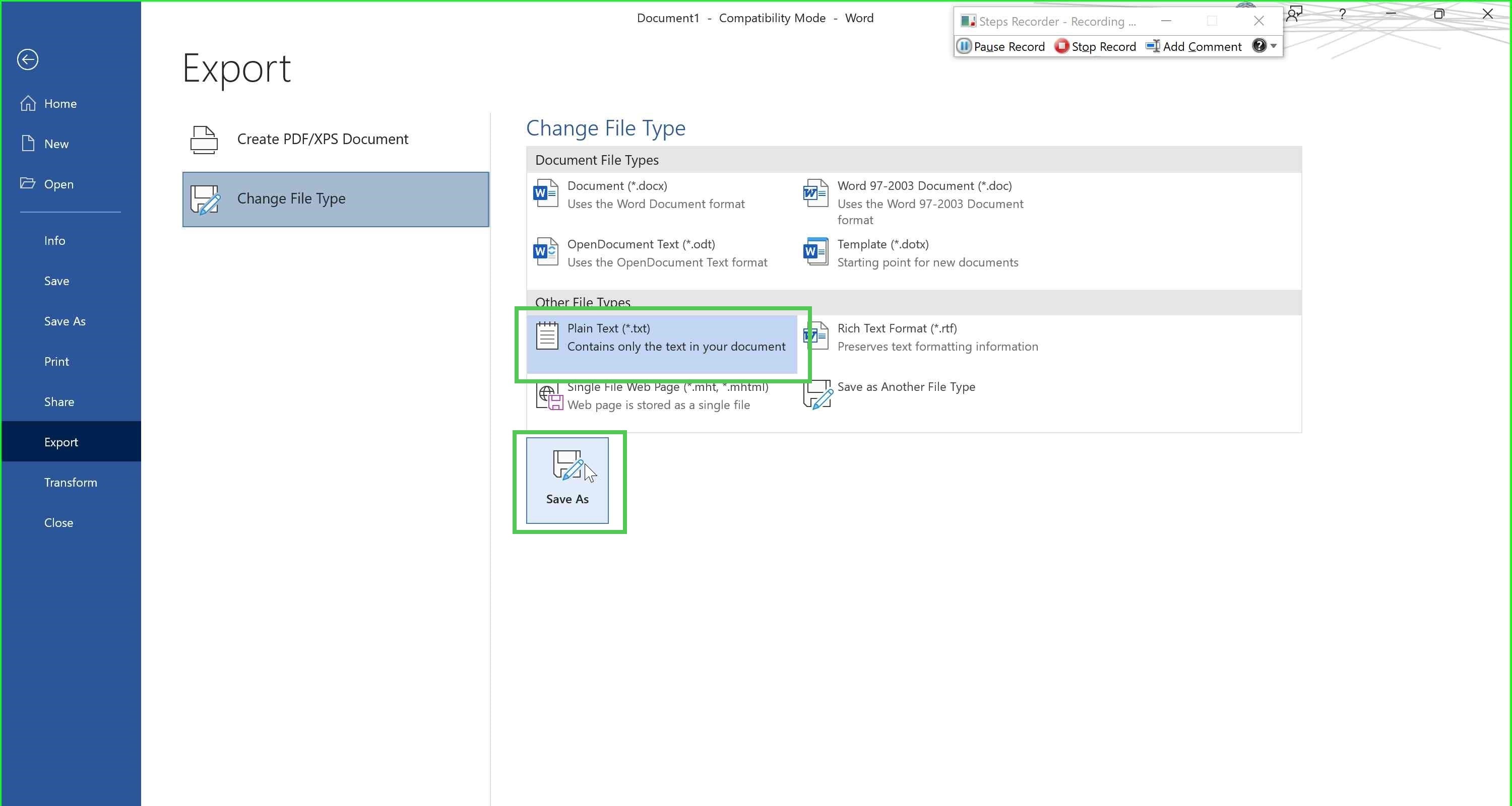1512x806 pixels.
Task: Open the Transform page
Action: coord(71,482)
